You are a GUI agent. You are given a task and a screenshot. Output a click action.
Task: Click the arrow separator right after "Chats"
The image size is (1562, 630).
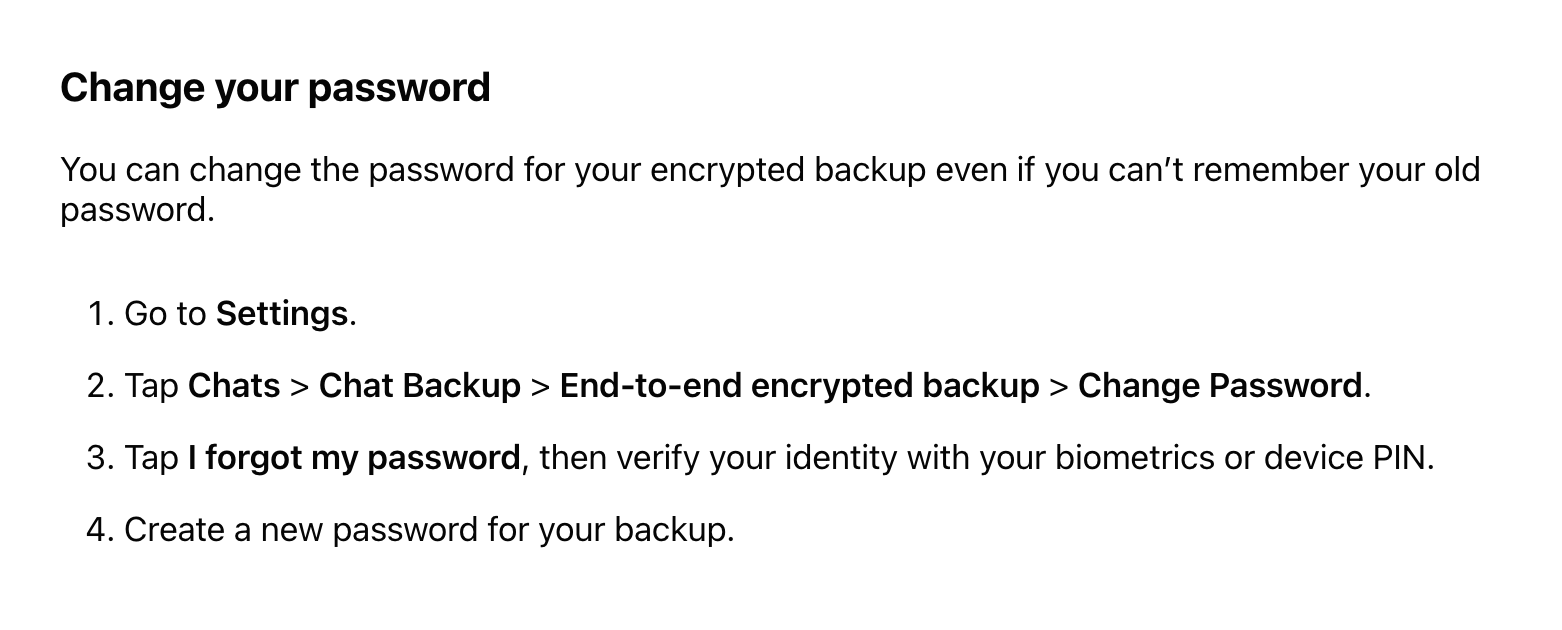click(x=300, y=387)
